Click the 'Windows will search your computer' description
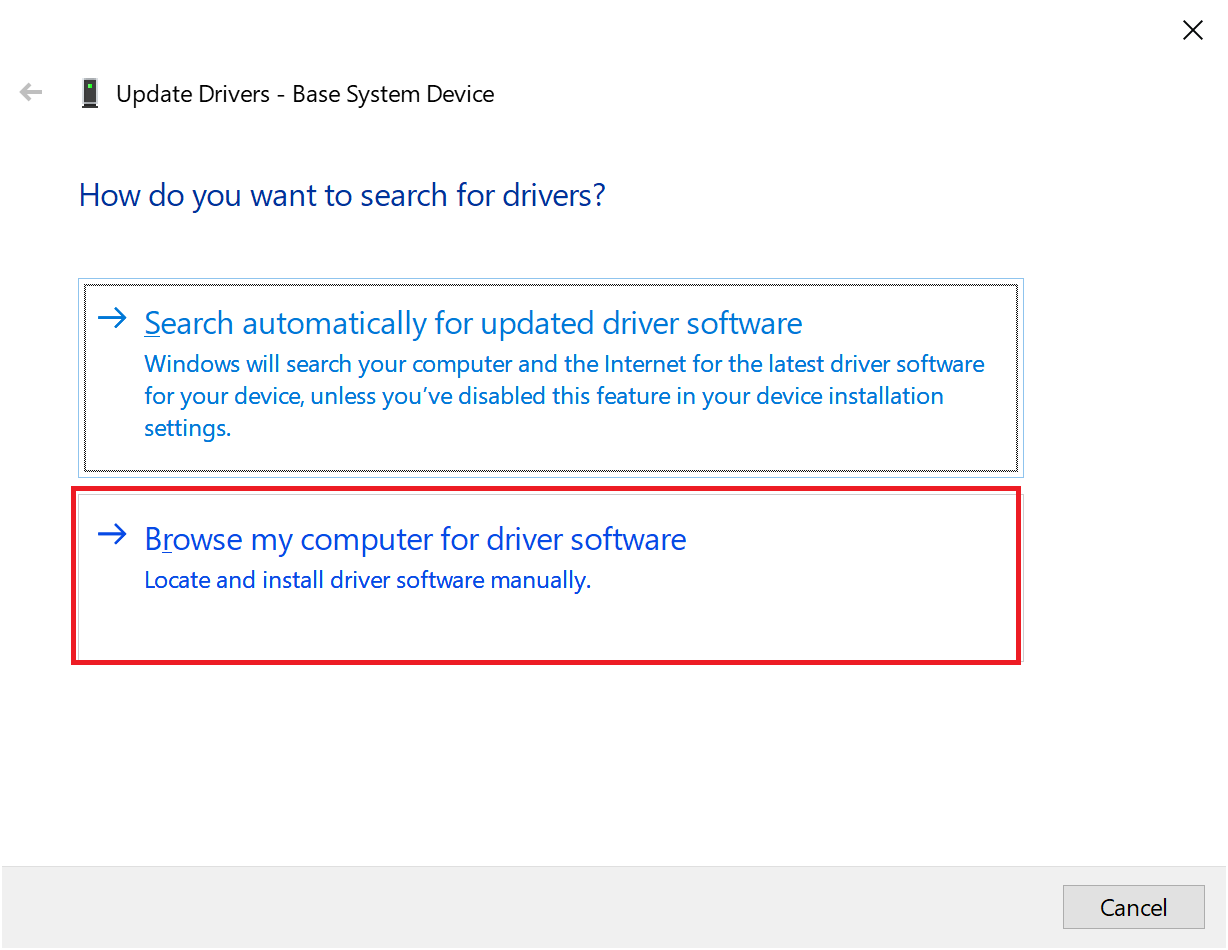Screen dimensions: 1228x950 [564, 396]
